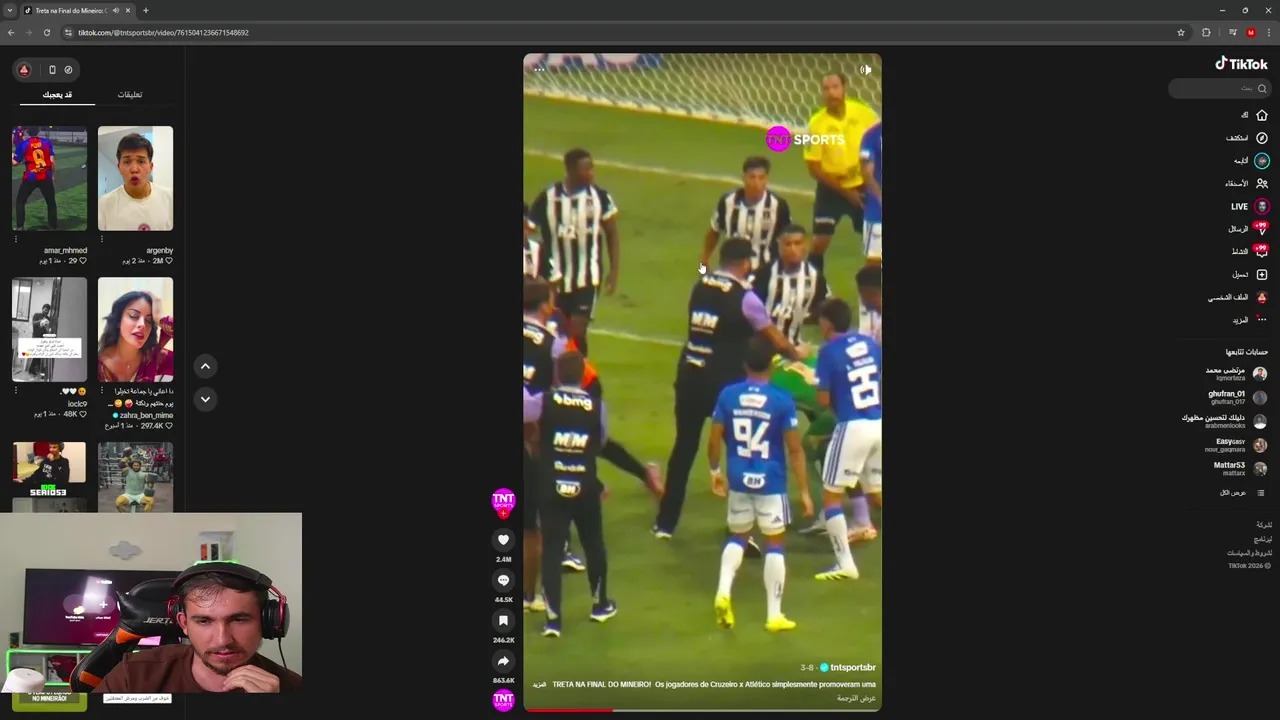Go to previous video with up chevron
Viewport: 1280px width, 720px height.
tap(205, 366)
